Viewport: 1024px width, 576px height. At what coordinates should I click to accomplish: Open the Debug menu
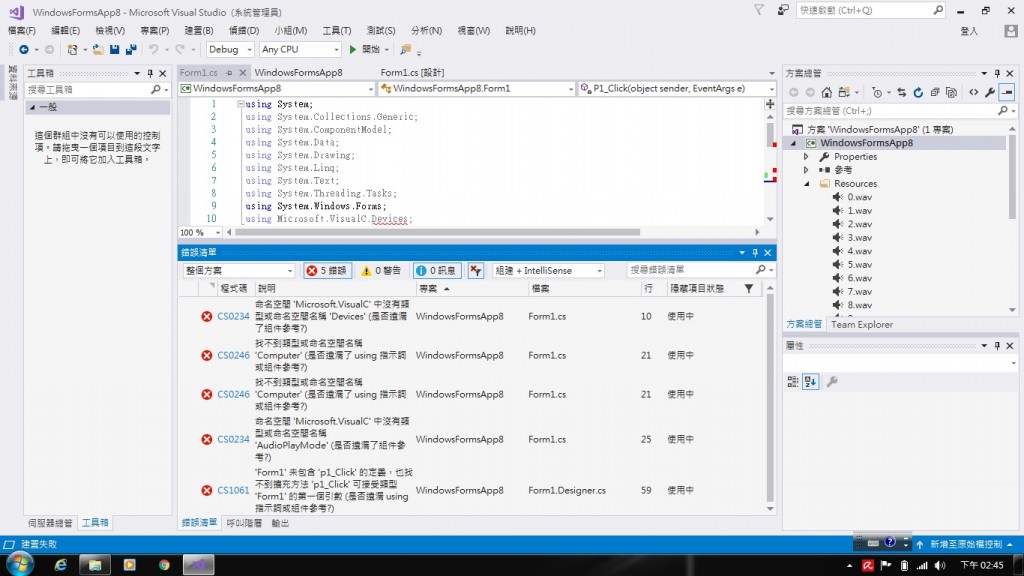244,31
